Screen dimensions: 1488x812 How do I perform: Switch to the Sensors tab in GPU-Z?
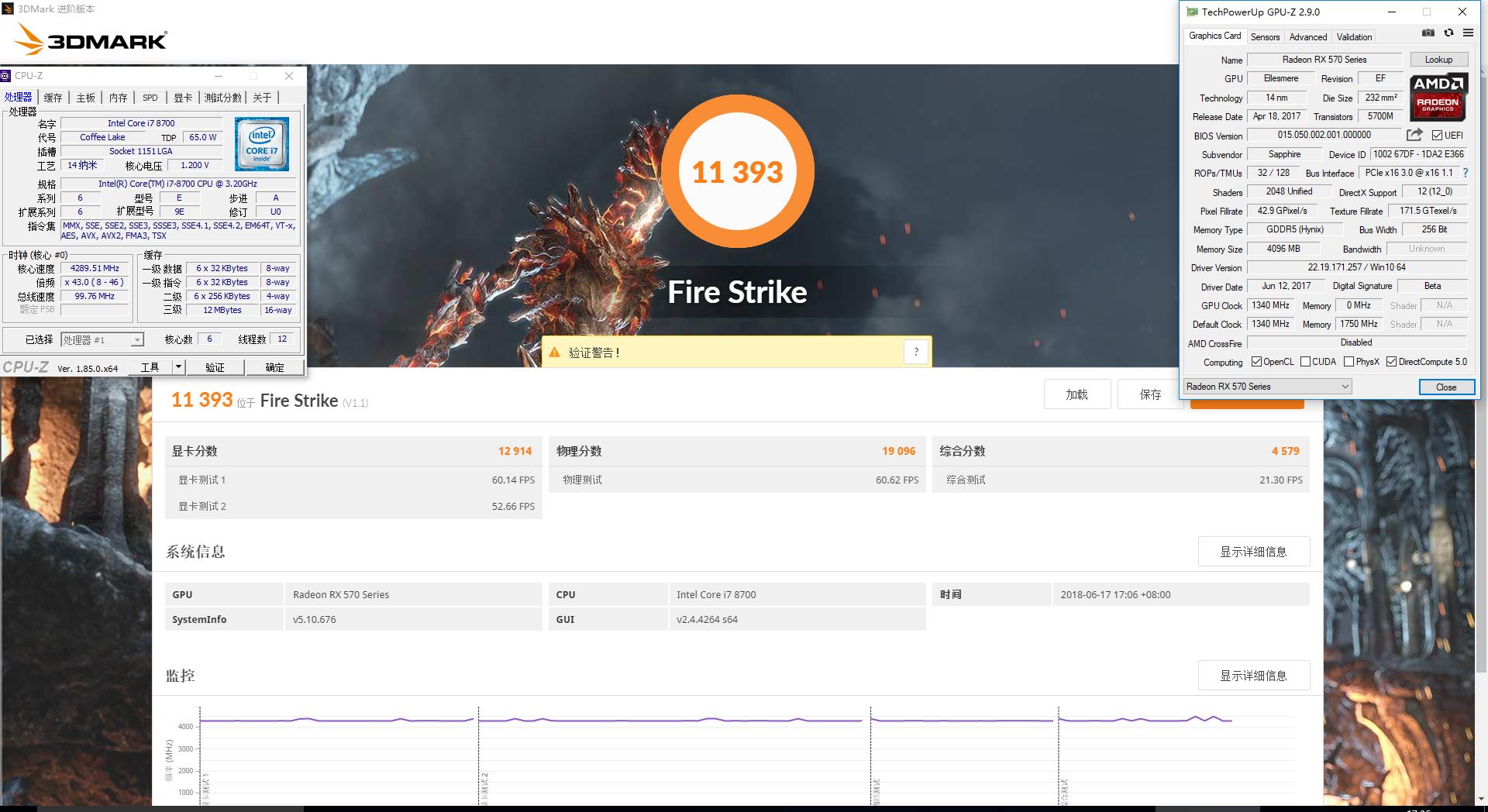[x=1265, y=36]
